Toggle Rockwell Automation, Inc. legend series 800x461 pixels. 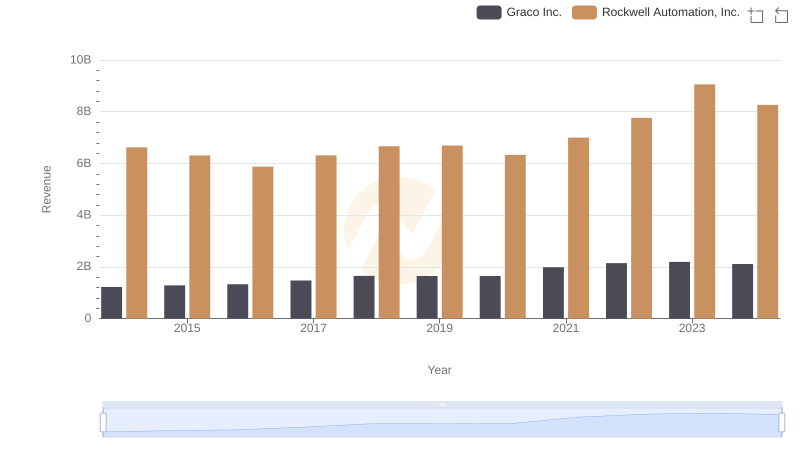pos(656,12)
